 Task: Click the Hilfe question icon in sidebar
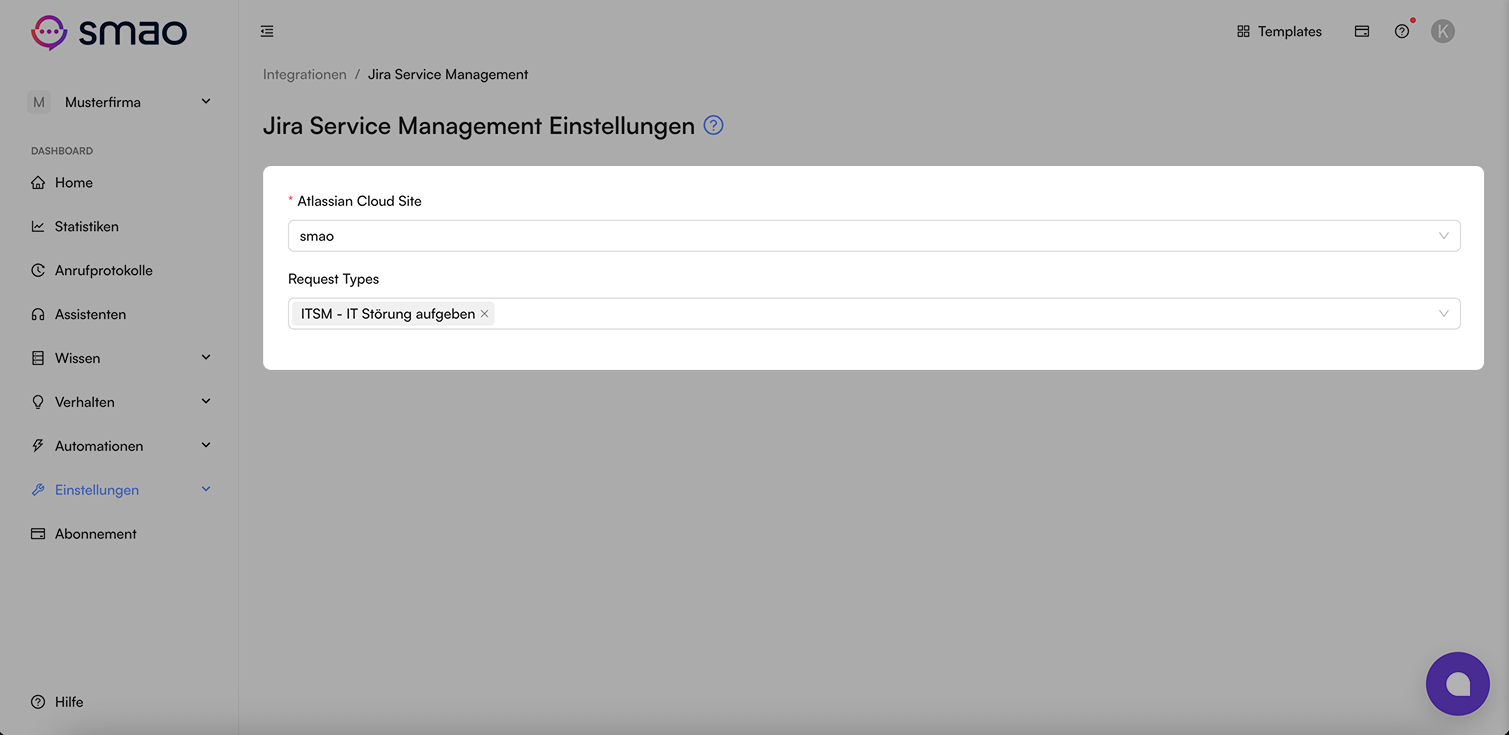coord(38,702)
